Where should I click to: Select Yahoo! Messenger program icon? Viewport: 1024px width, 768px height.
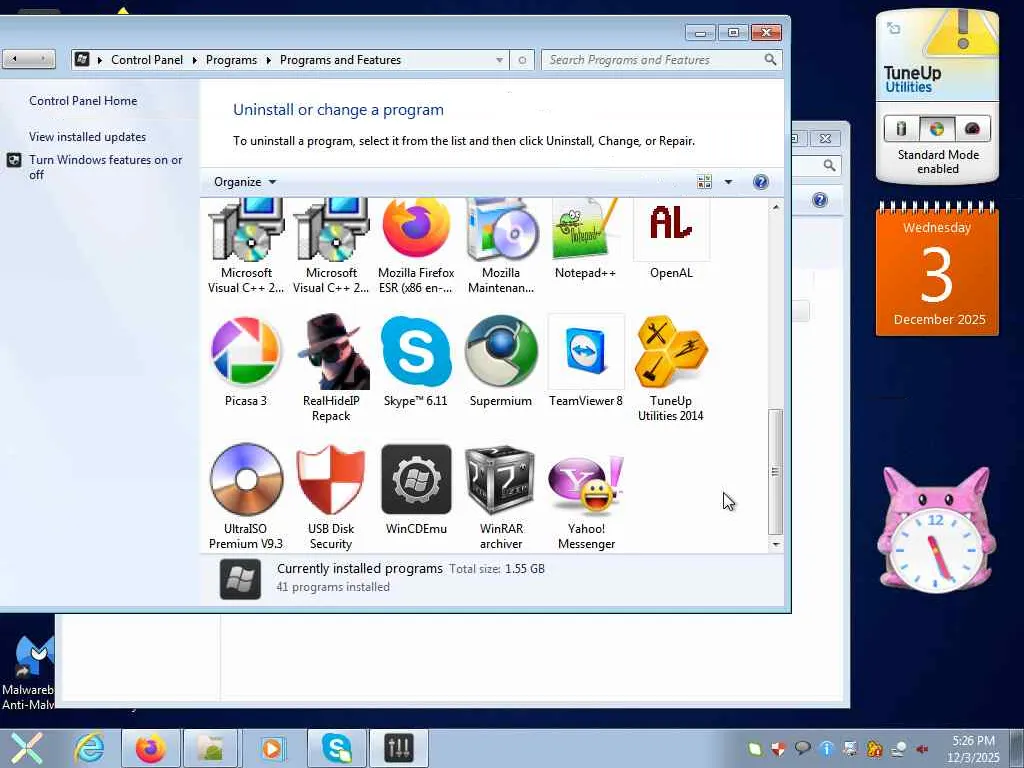(586, 500)
